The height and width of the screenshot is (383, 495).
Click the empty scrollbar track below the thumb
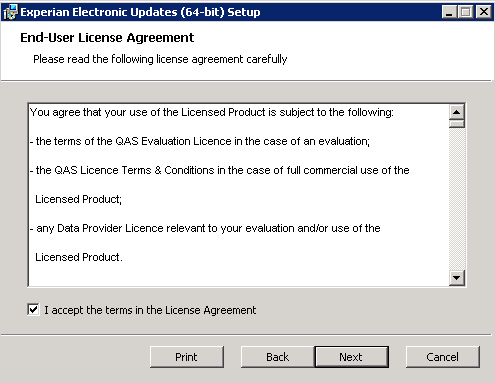(456, 199)
